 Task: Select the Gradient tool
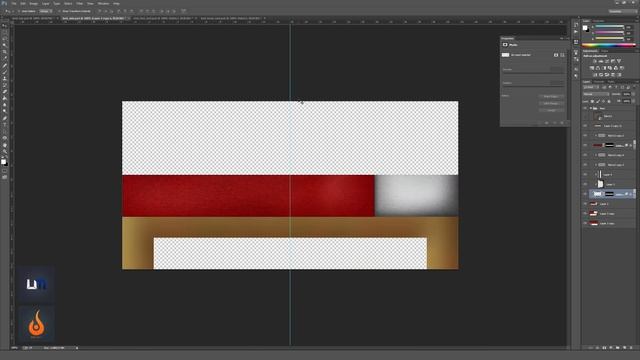point(4,98)
